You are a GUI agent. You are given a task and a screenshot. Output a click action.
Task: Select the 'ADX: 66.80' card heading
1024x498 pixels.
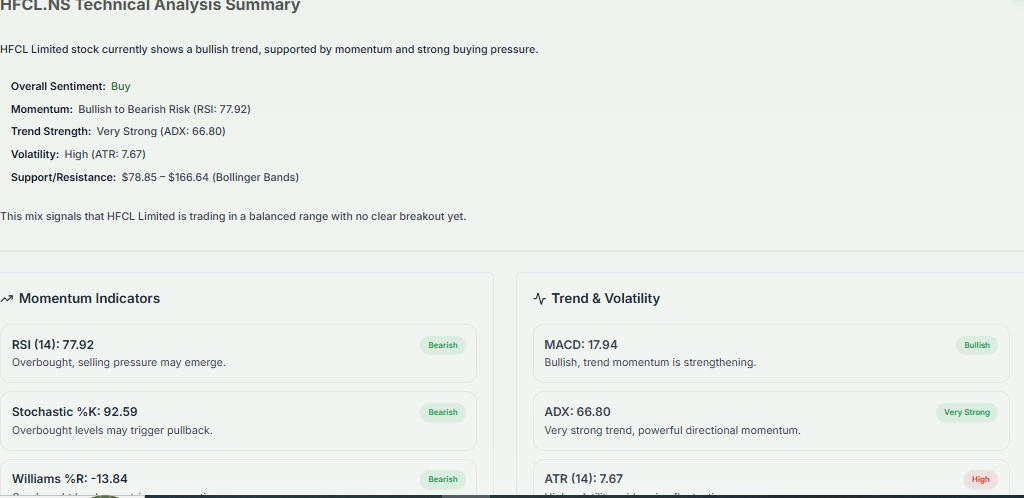pos(577,412)
